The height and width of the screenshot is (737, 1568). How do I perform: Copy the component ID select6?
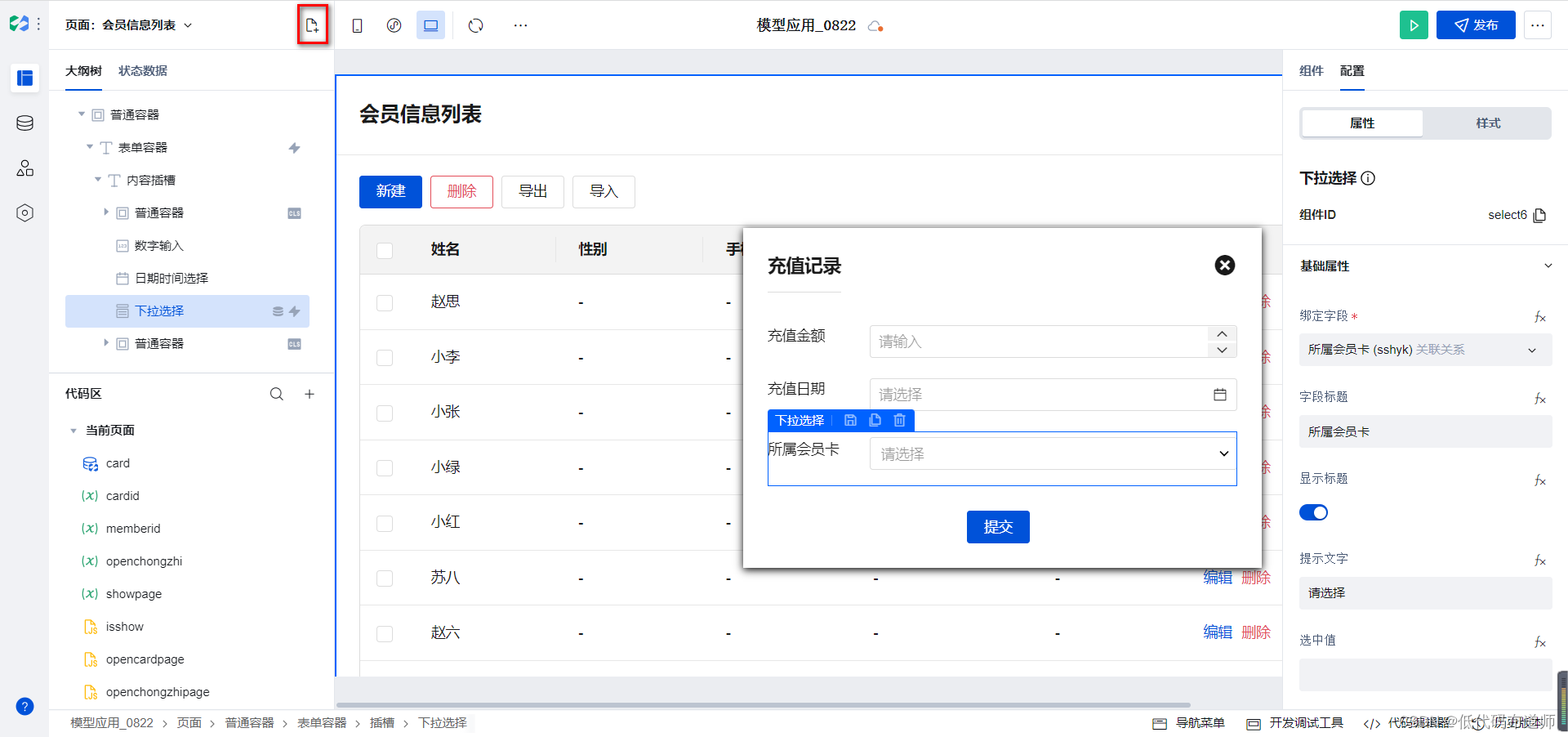click(x=1540, y=215)
